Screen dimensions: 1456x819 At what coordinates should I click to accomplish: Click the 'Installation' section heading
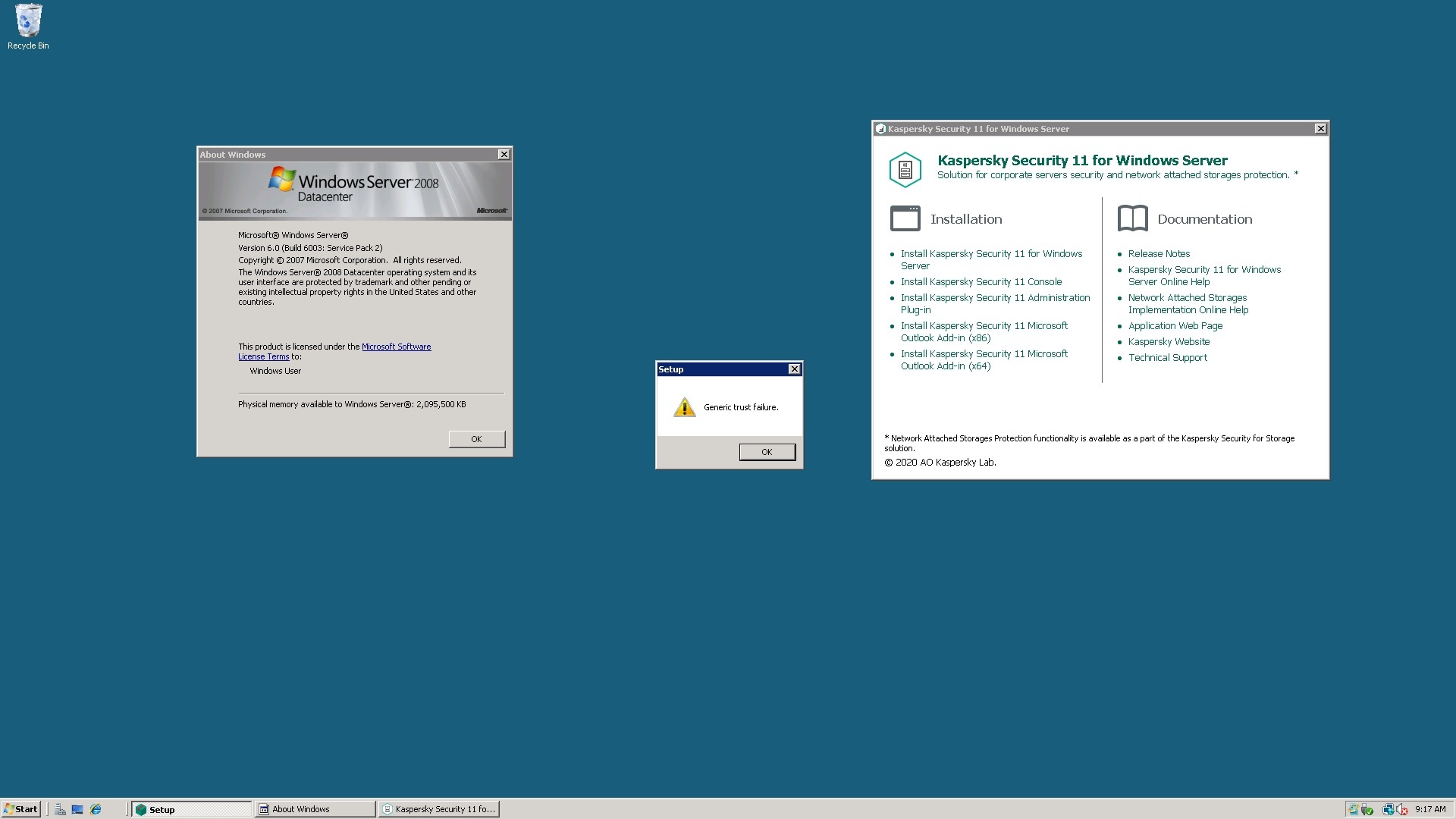[966, 219]
